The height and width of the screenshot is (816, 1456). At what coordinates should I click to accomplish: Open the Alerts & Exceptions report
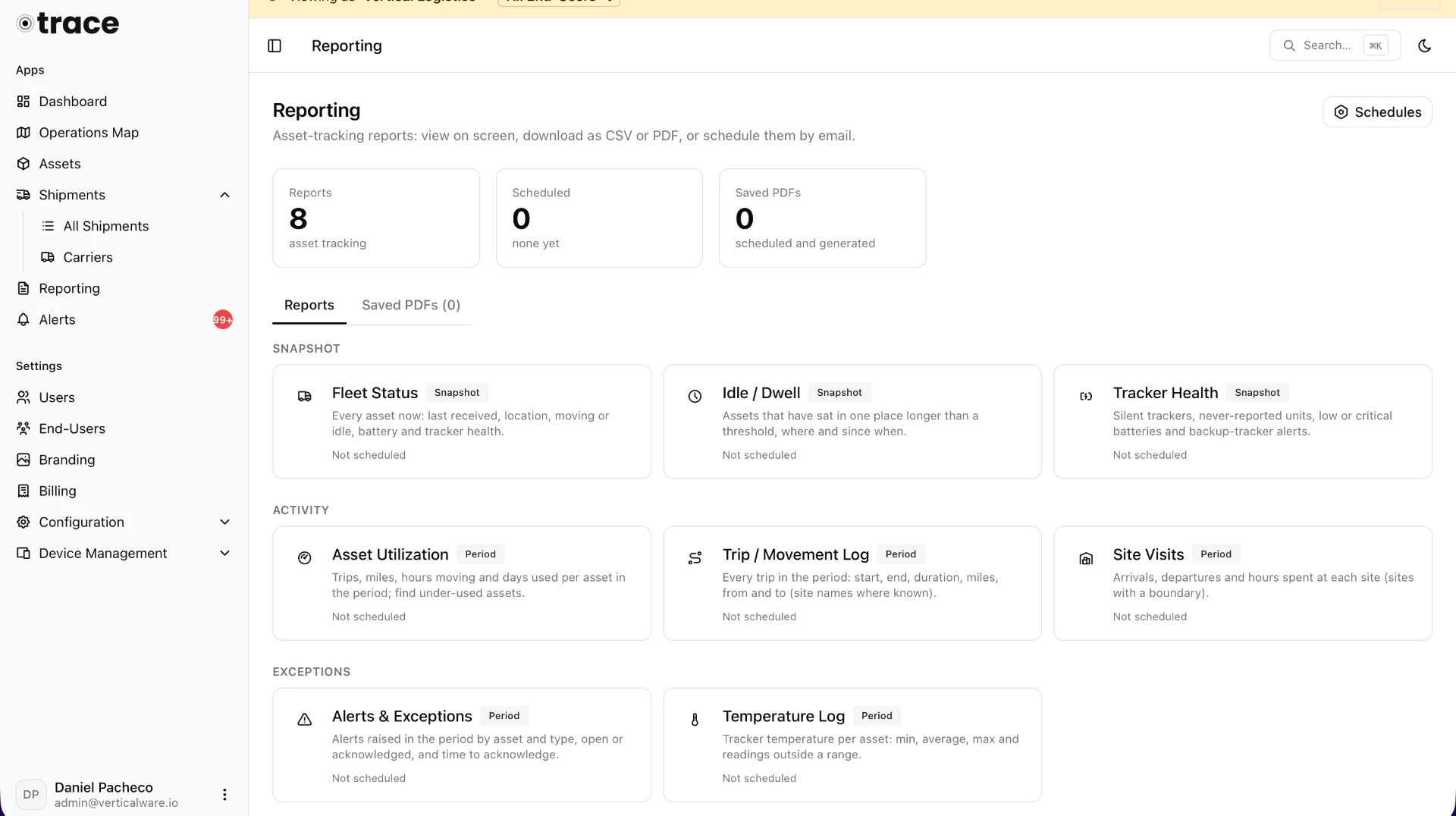(462, 745)
